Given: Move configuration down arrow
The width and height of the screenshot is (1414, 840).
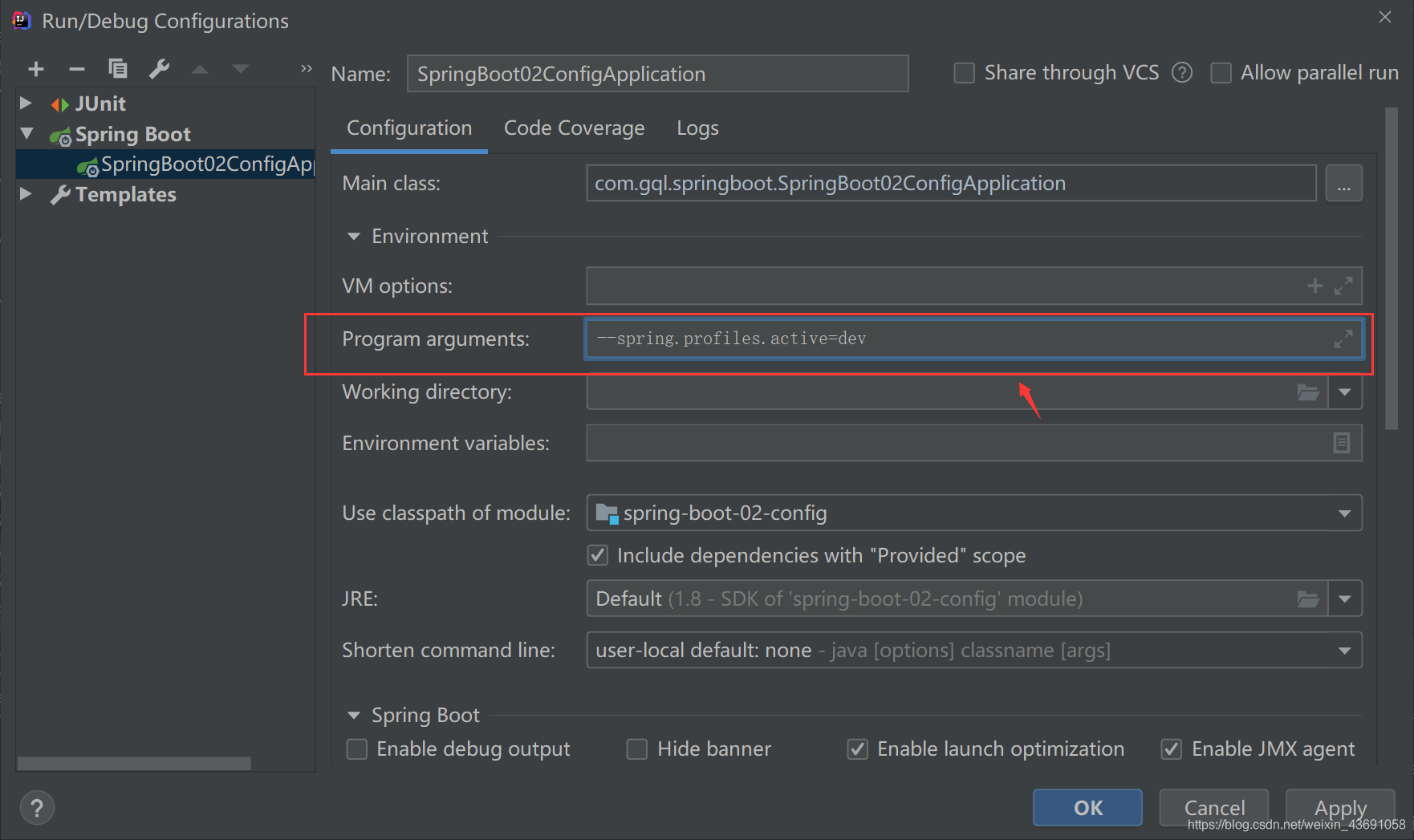Looking at the screenshot, I should coord(241,70).
